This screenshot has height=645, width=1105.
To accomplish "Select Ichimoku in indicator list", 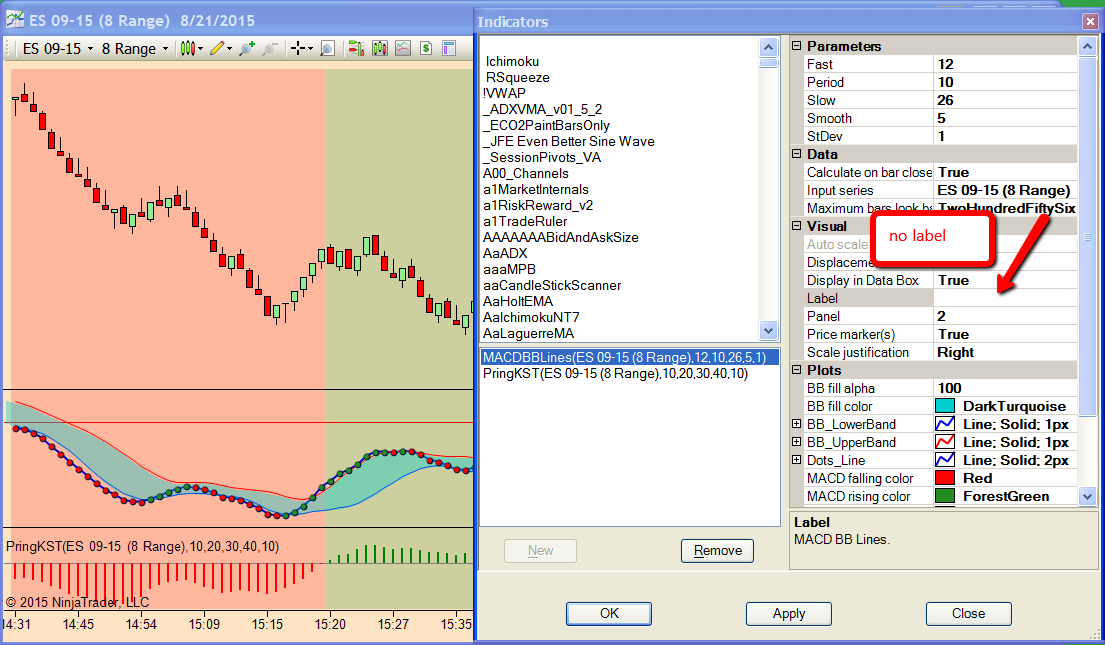I will (512, 61).
